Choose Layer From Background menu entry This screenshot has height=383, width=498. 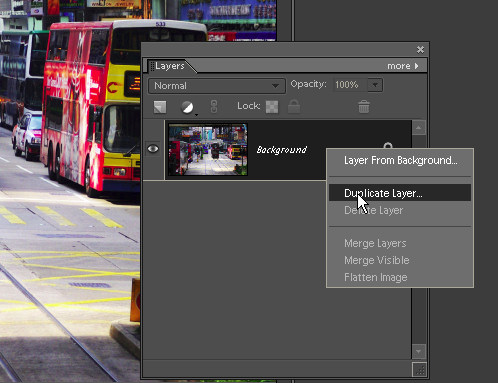point(400,160)
